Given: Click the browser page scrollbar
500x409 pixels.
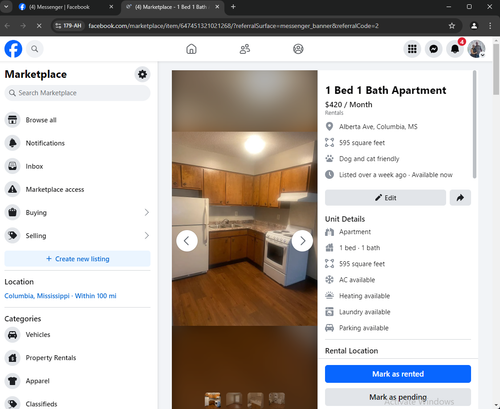Looking at the screenshot, I should tap(496, 69).
